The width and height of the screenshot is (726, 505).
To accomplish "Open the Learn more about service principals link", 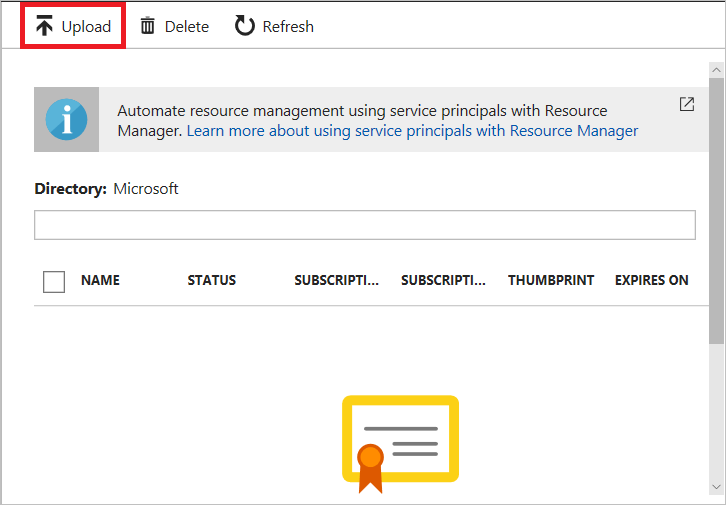I will pyautogui.click(x=412, y=130).
